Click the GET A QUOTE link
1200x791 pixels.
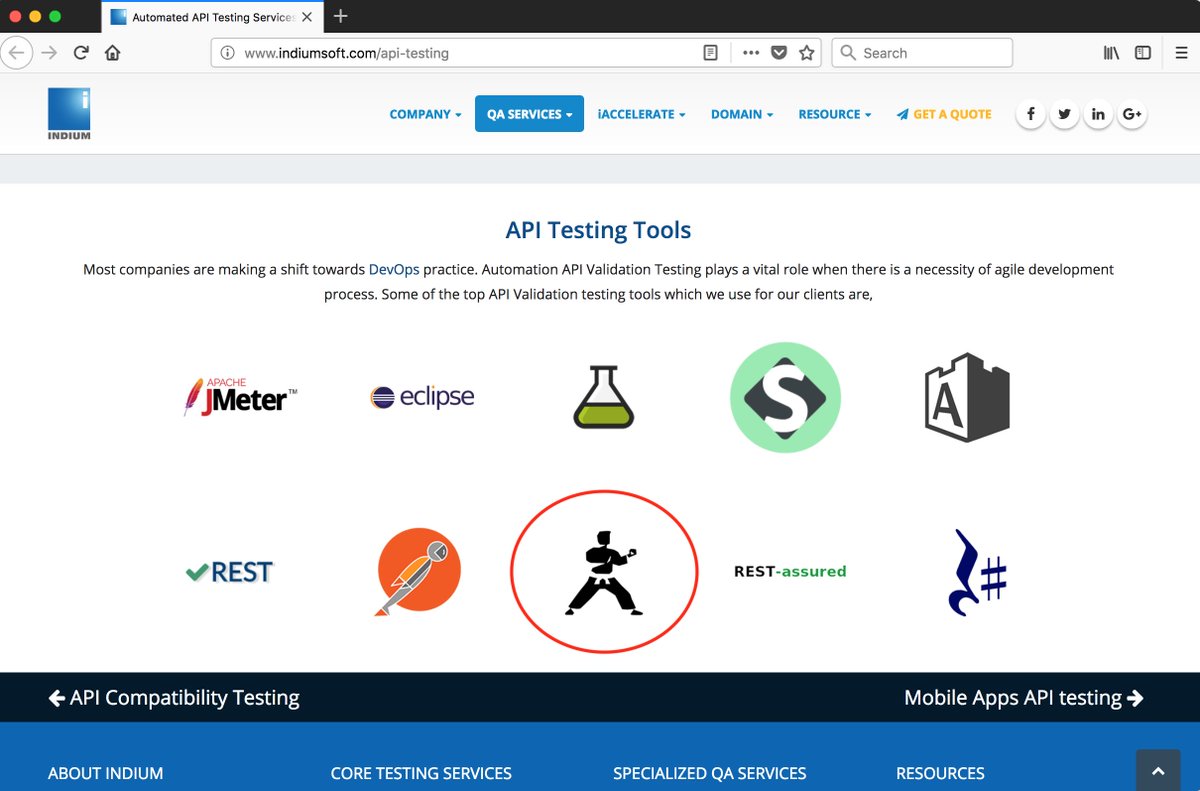[944, 114]
